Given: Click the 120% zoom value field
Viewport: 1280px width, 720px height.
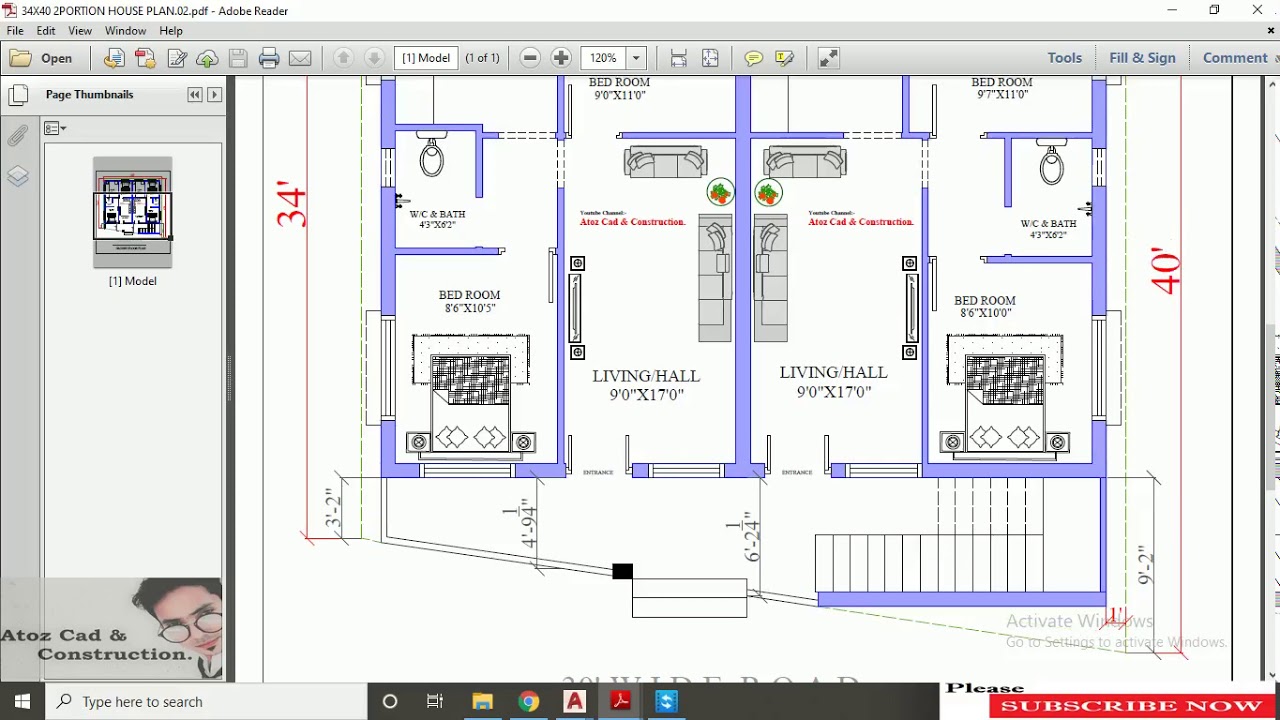Looking at the screenshot, I should tap(603, 58).
